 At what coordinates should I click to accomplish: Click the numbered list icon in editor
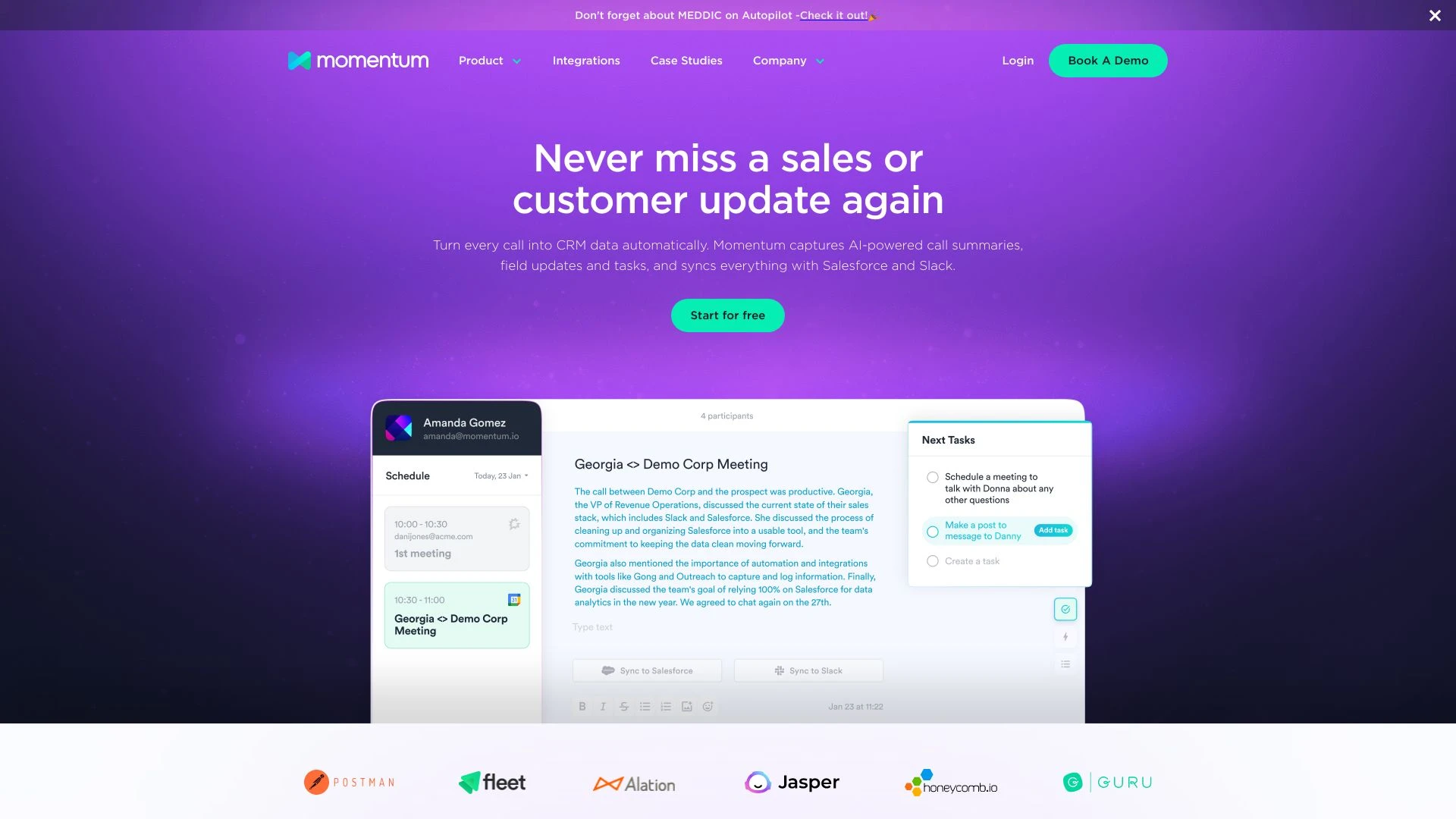[665, 707]
